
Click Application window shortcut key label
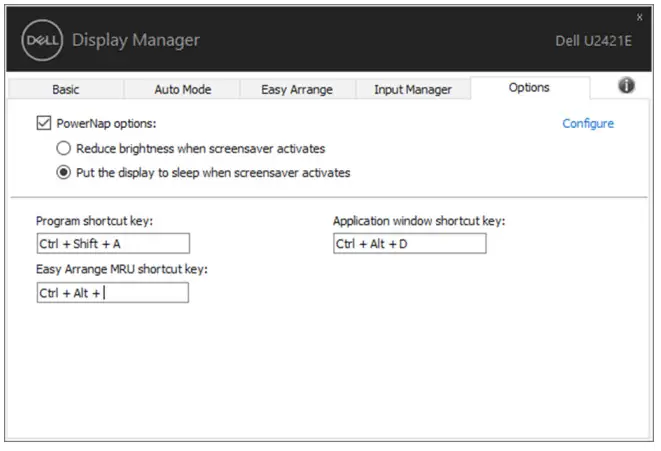[x=419, y=221]
